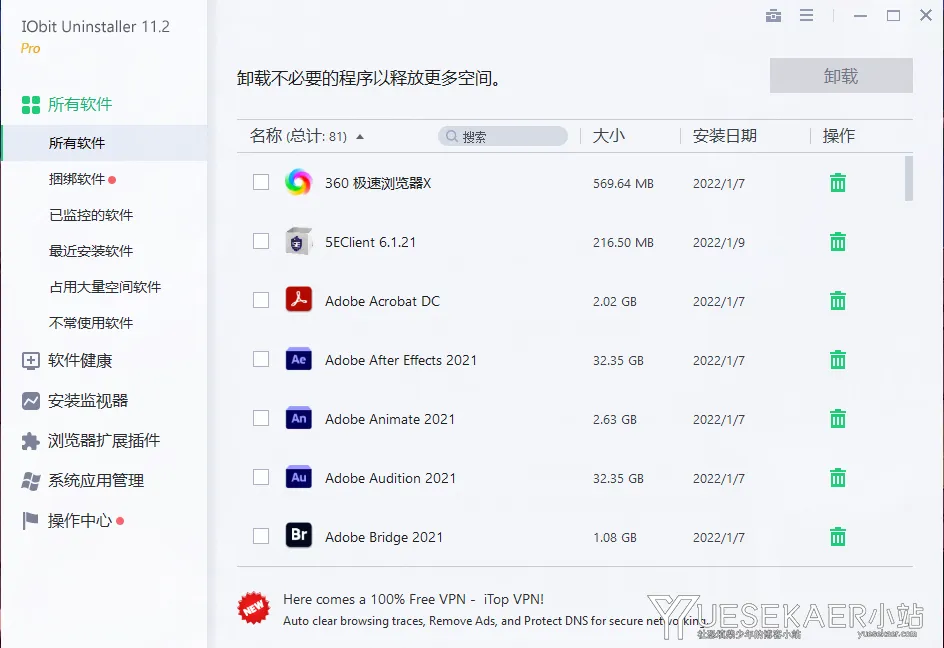This screenshot has width=944, height=648.
Task: Click the 卸载 button
Action: coord(841,76)
